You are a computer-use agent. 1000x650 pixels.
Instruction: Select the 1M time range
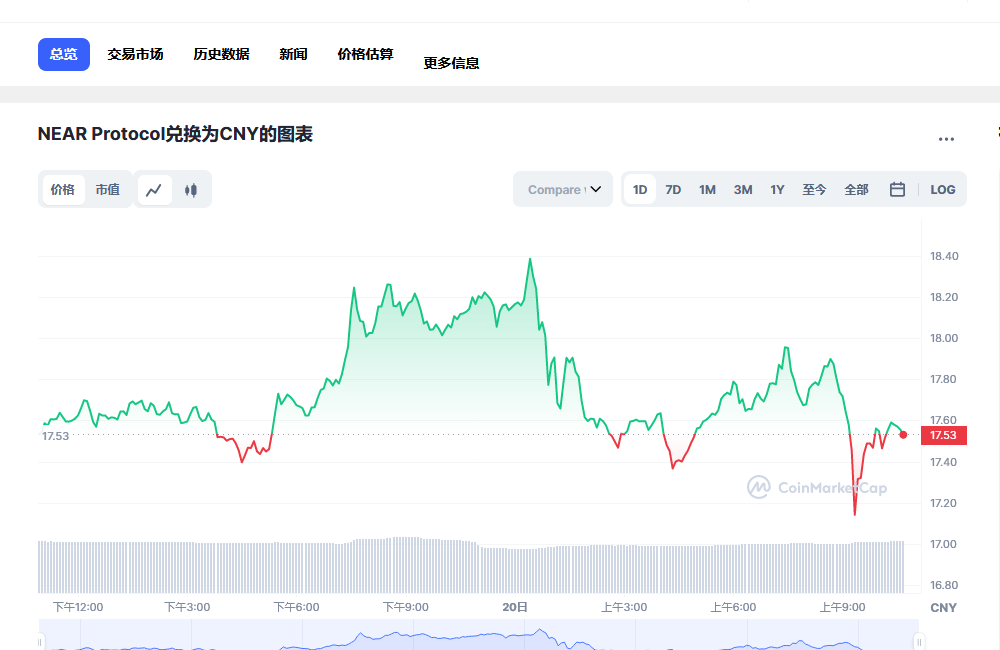click(707, 189)
